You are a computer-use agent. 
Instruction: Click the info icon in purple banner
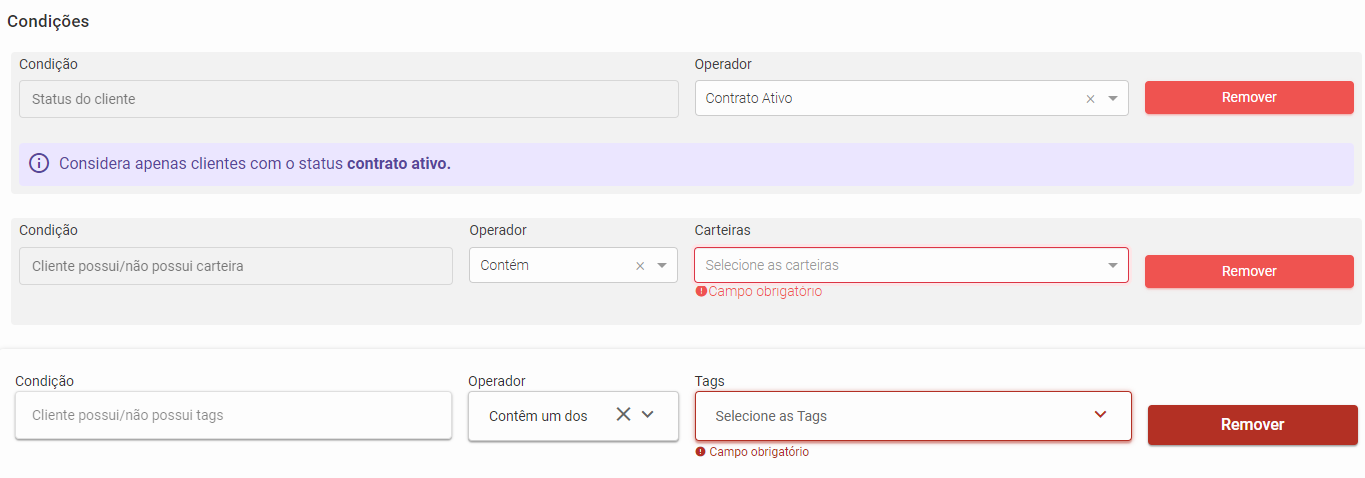[x=39, y=163]
